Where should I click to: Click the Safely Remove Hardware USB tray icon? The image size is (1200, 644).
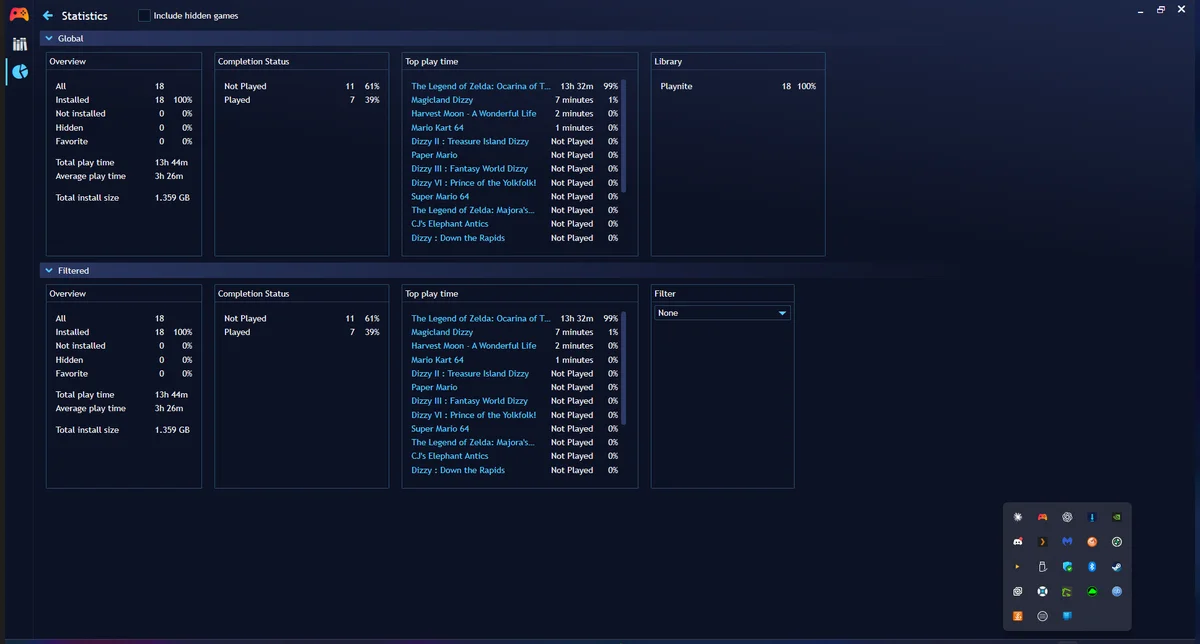1042,567
